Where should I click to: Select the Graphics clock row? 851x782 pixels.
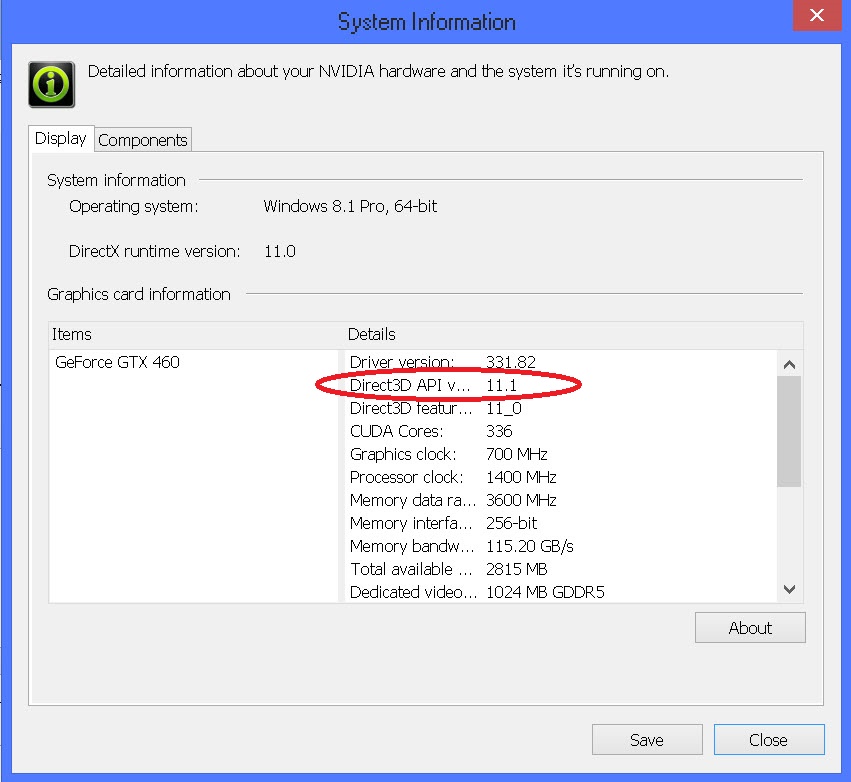[561, 454]
